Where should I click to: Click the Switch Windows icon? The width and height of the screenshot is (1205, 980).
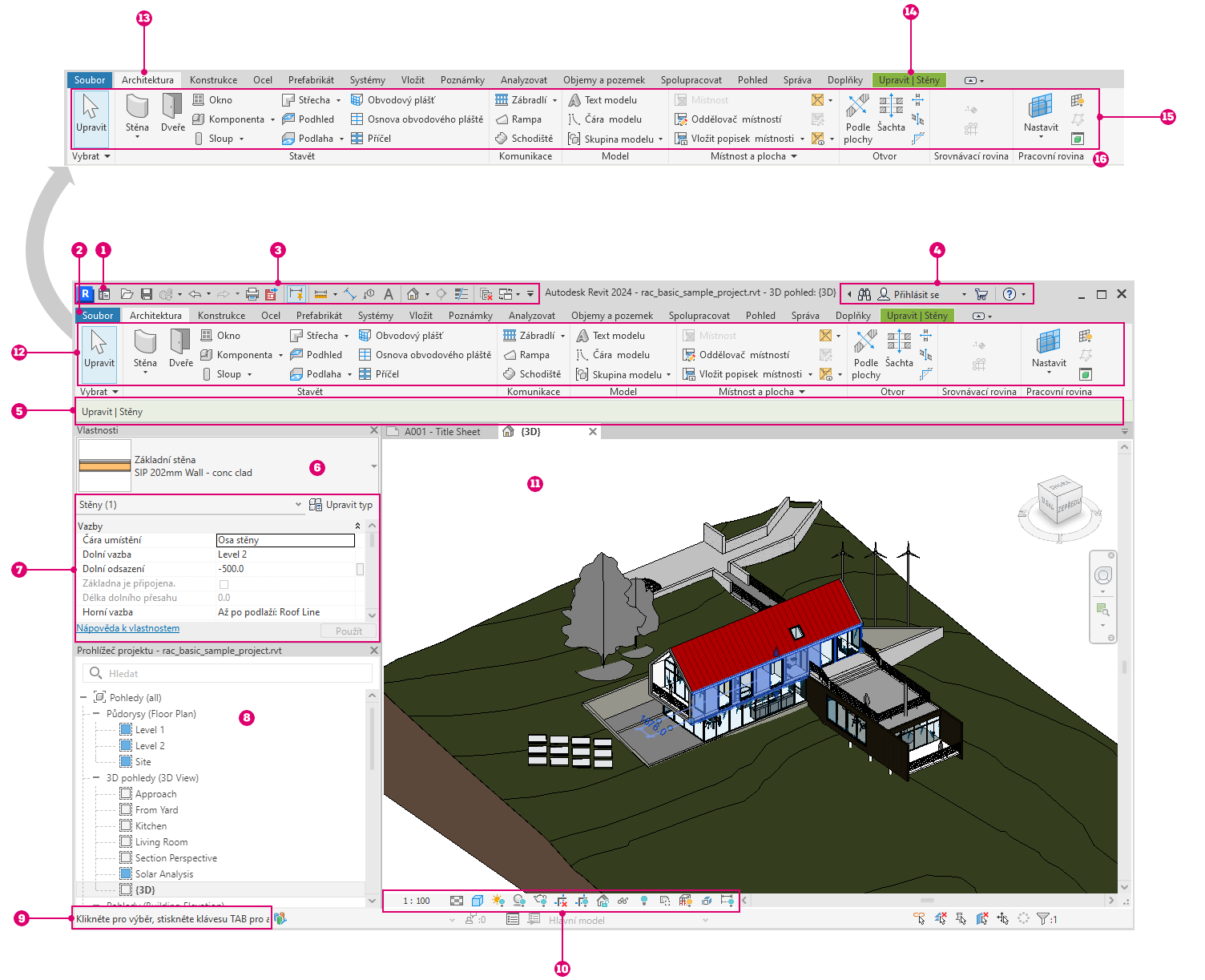tap(506, 294)
